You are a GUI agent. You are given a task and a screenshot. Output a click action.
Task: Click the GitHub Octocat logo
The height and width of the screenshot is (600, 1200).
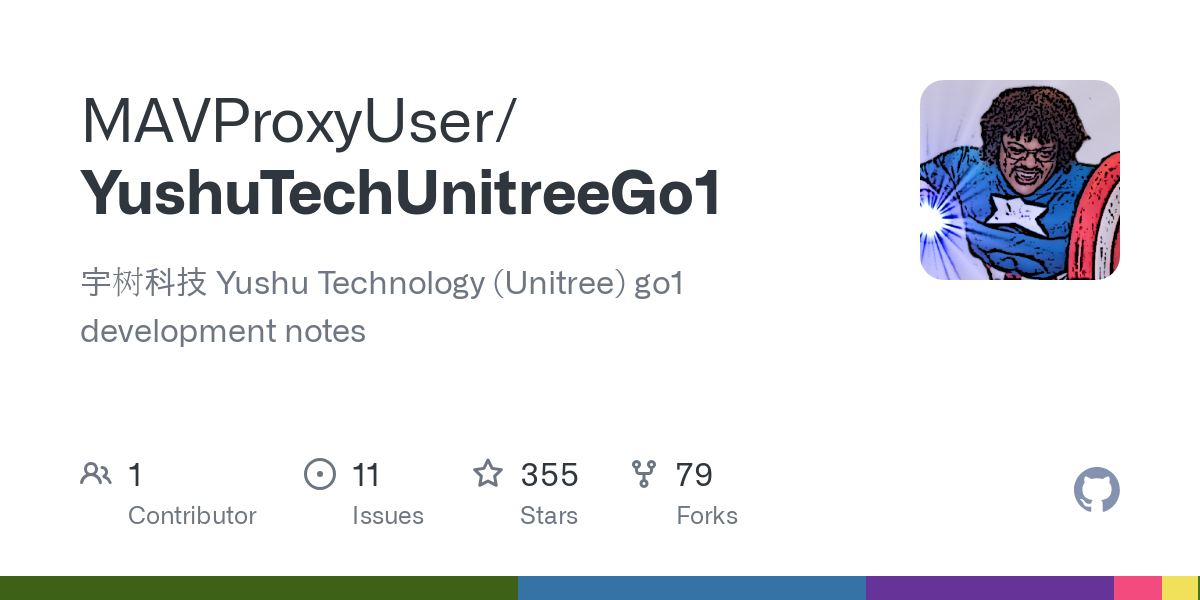[x=1096, y=491]
